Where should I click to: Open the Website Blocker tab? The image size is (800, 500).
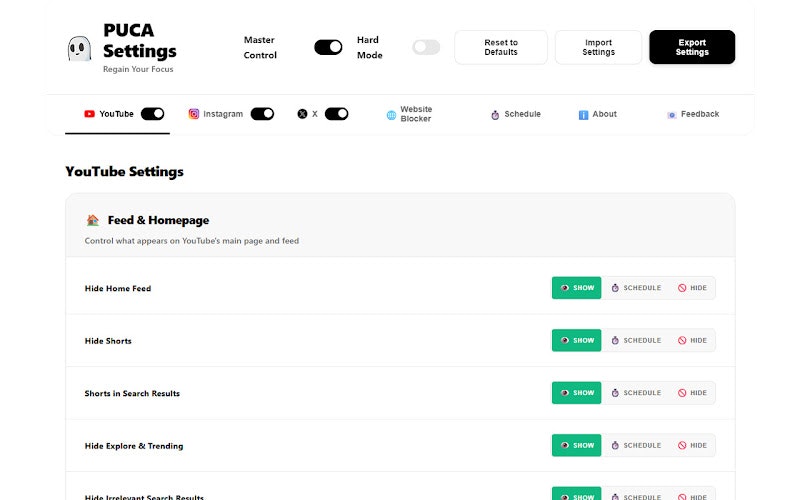tap(409, 114)
